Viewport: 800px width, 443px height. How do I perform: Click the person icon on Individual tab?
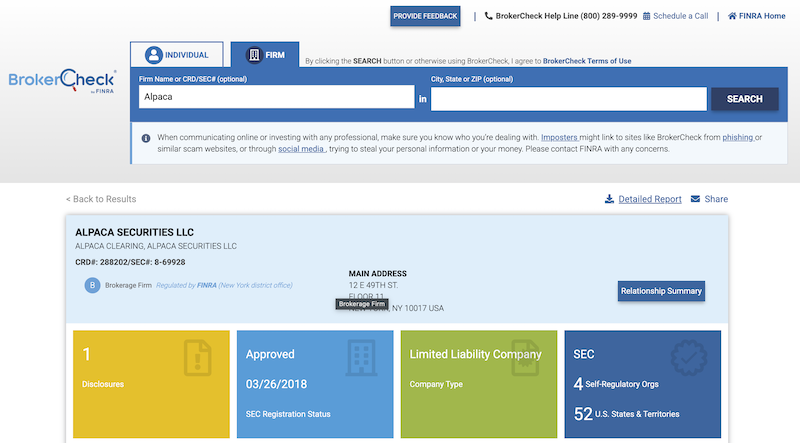pos(153,55)
